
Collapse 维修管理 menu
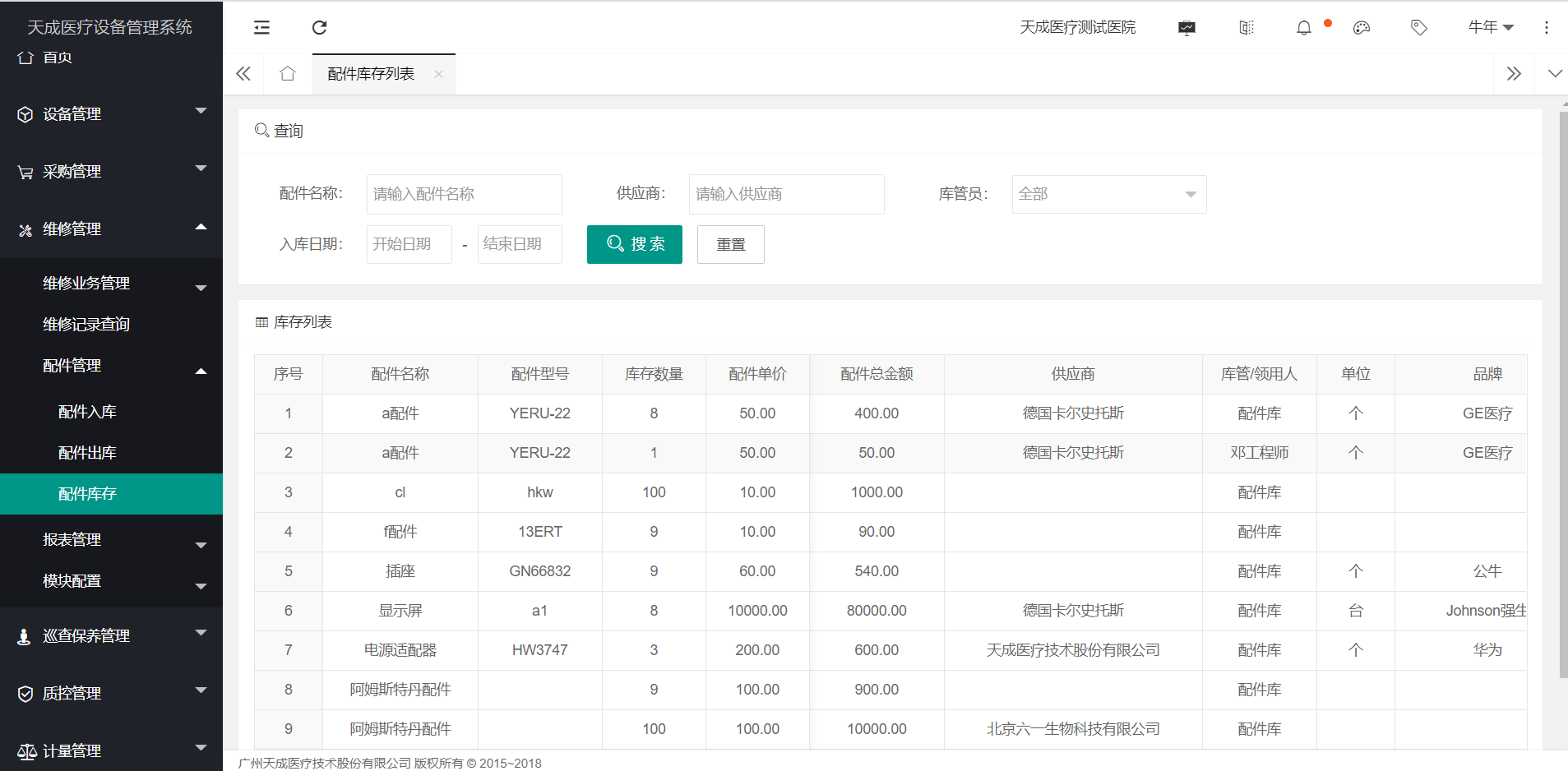(x=111, y=229)
